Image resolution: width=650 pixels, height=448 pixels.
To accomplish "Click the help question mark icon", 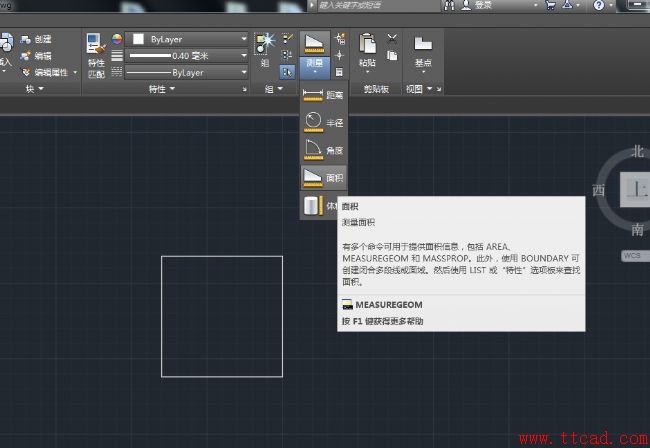I will [x=599, y=5].
